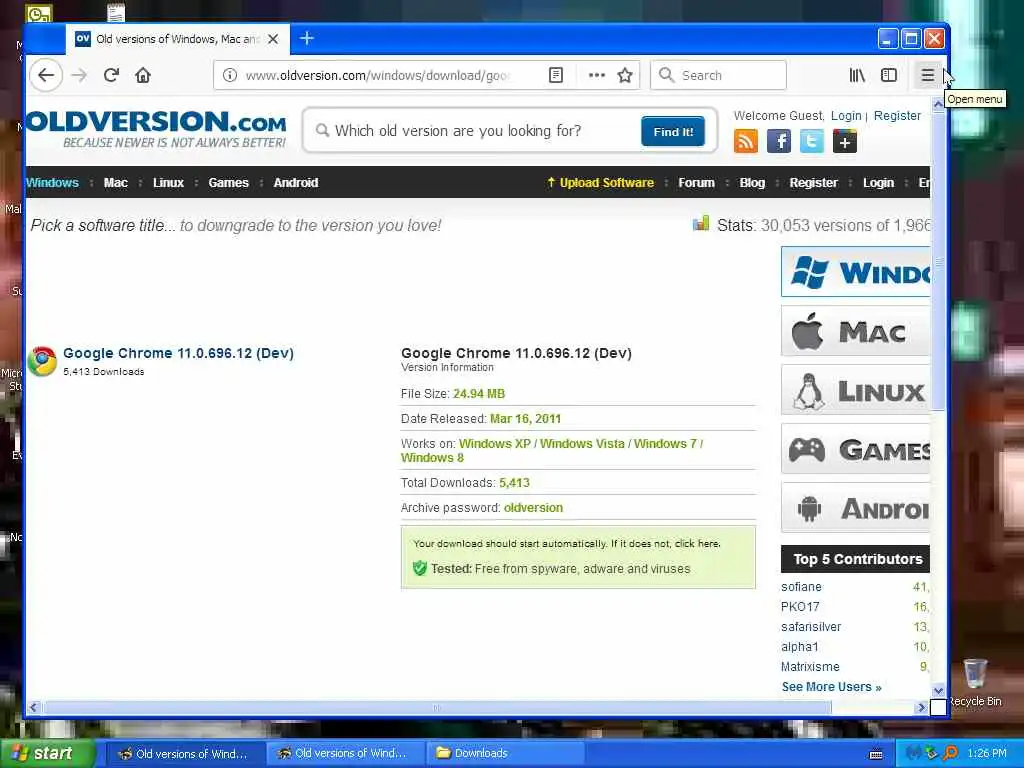Screen dimensions: 1024x768
Task: Open the browser home page
Action: [x=143, y=75]
